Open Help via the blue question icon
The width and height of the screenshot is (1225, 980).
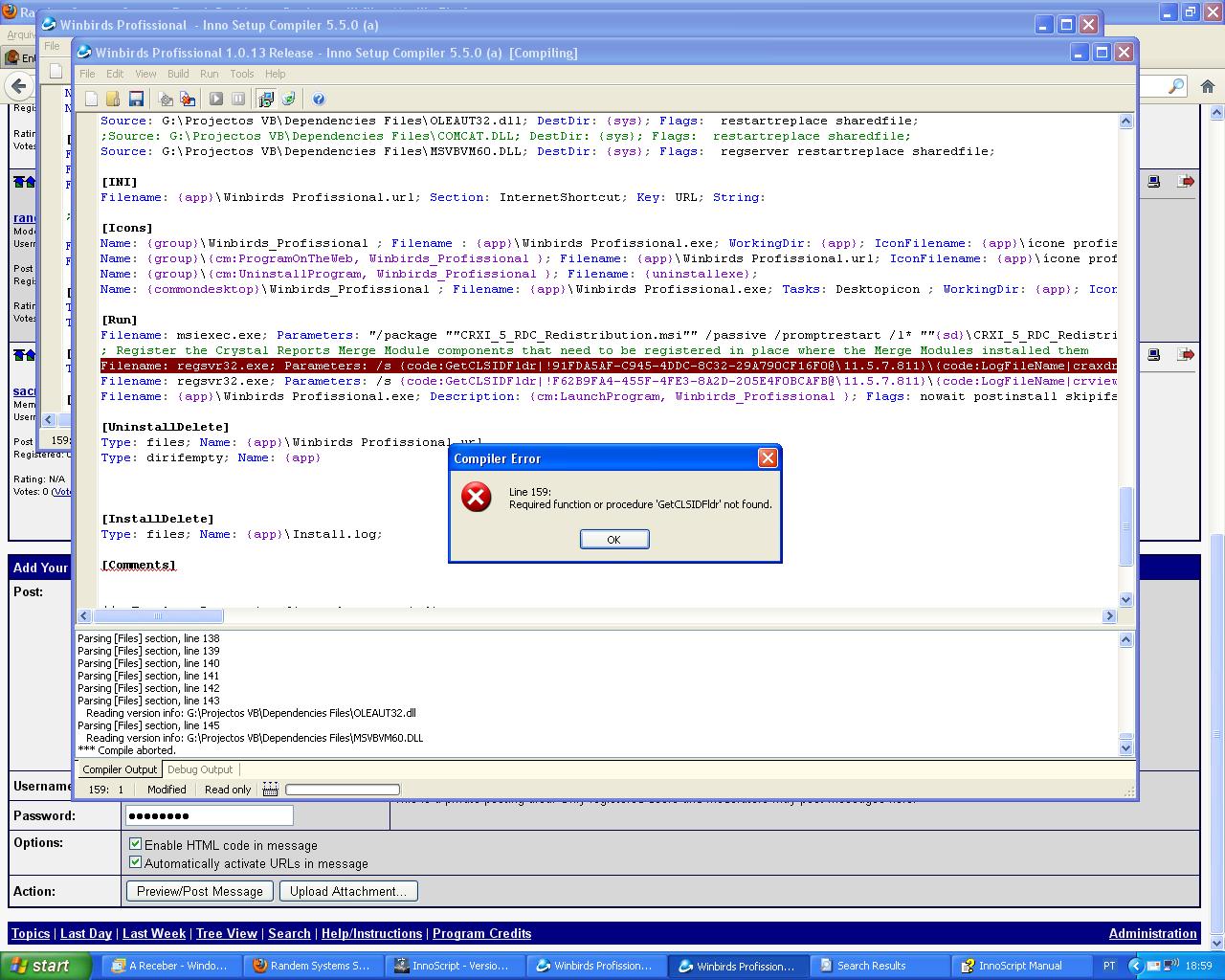point(319,99)
